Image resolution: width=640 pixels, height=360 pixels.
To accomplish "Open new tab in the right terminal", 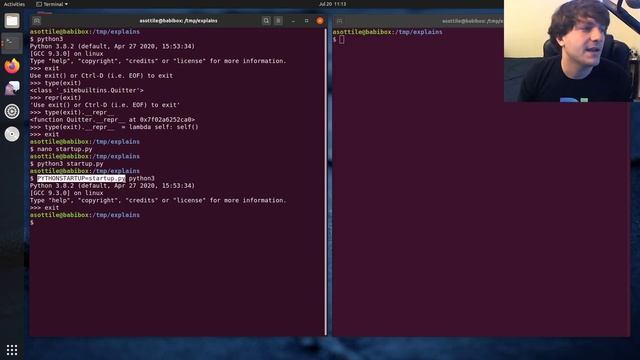I will tap(340, 21).
